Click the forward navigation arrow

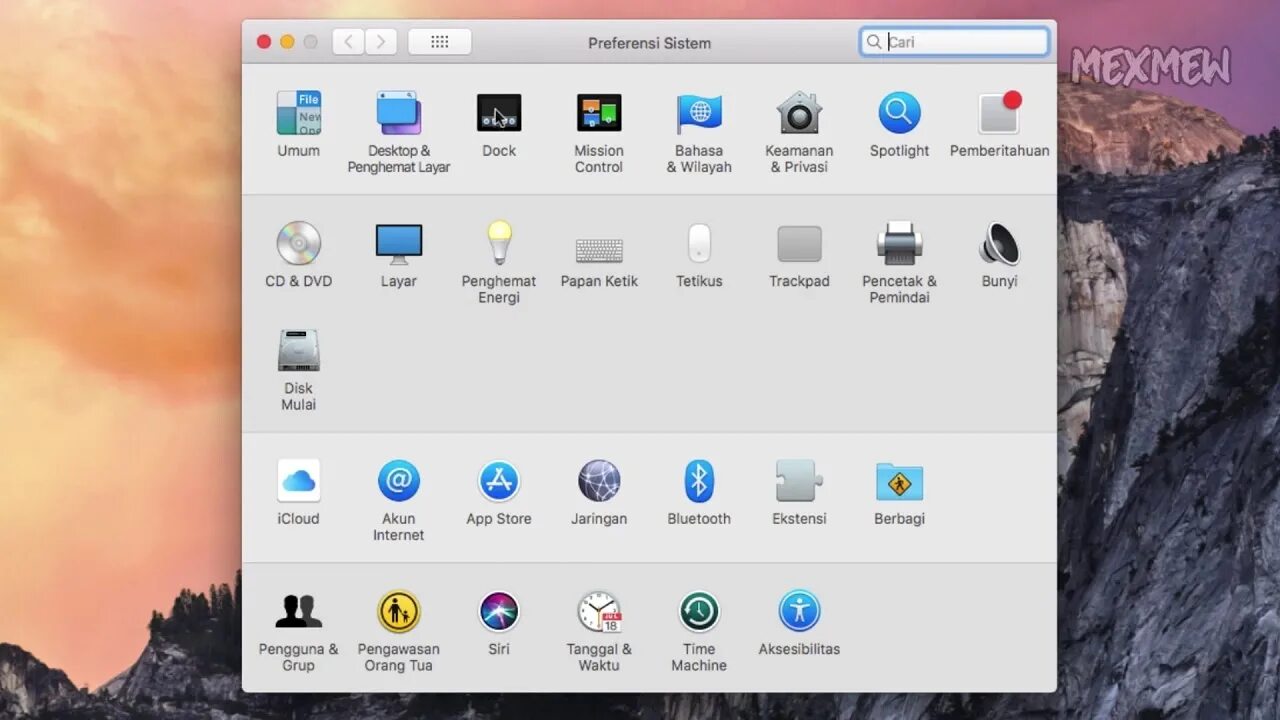point(380,42)
